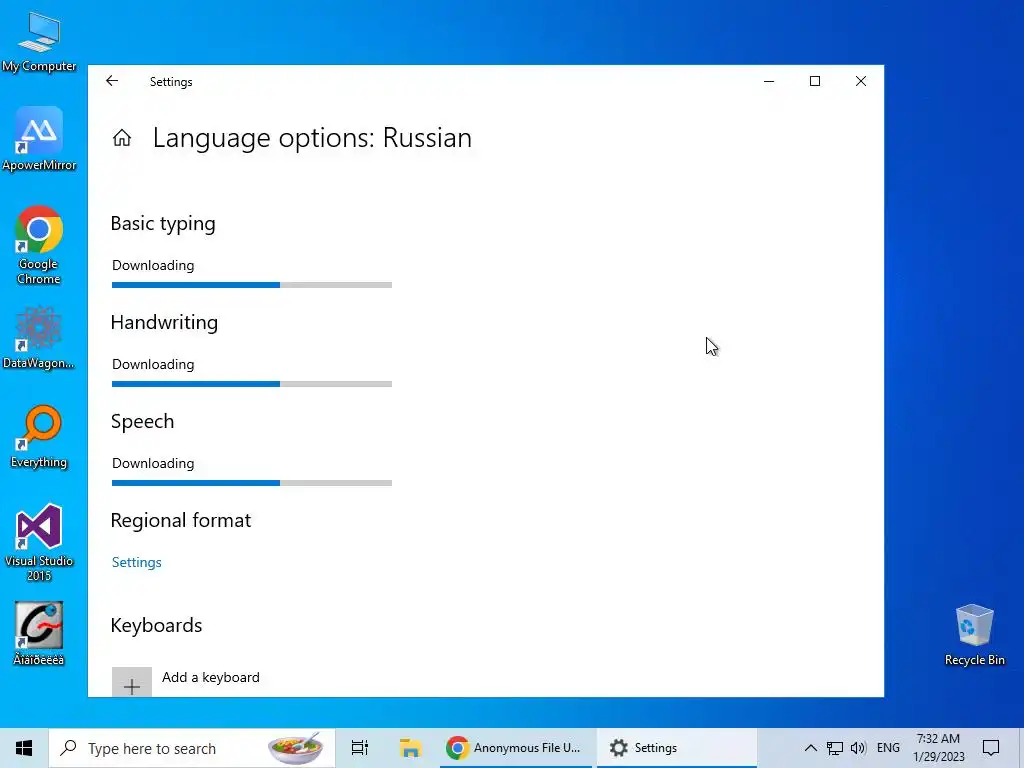Open the clock showing 7:32 AM
The image size is (1024, 768).
[x=938, y=748]
